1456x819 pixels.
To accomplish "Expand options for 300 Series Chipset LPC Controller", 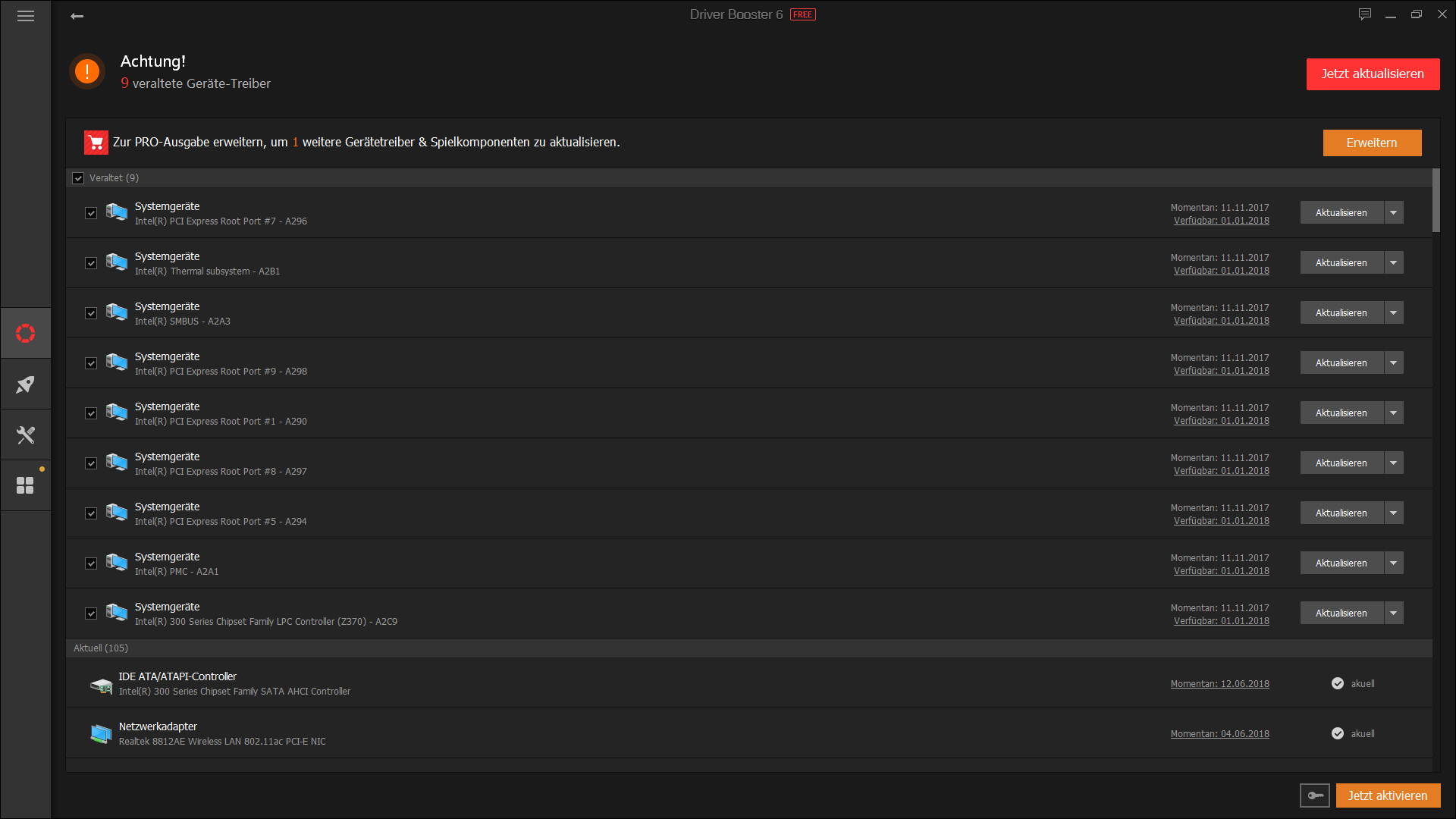I will click(x=1393, y=613).
